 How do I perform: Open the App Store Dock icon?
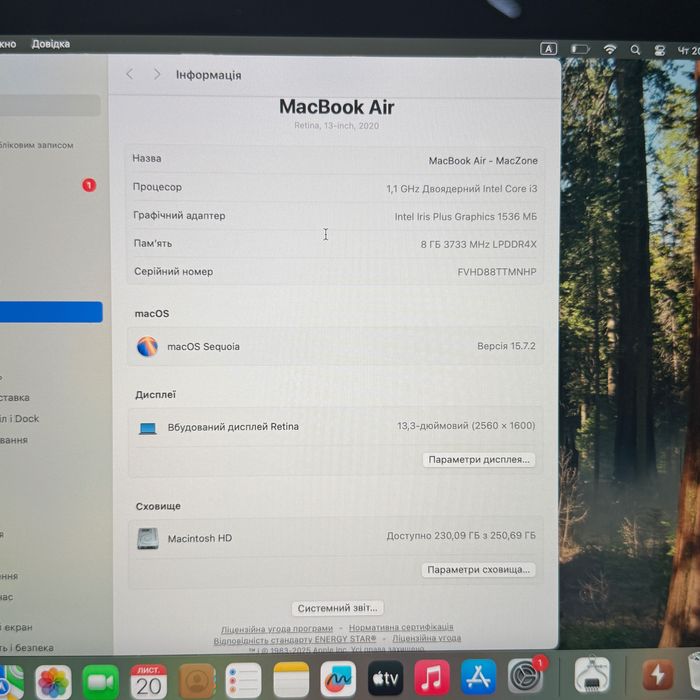click(x=478, y=677)
